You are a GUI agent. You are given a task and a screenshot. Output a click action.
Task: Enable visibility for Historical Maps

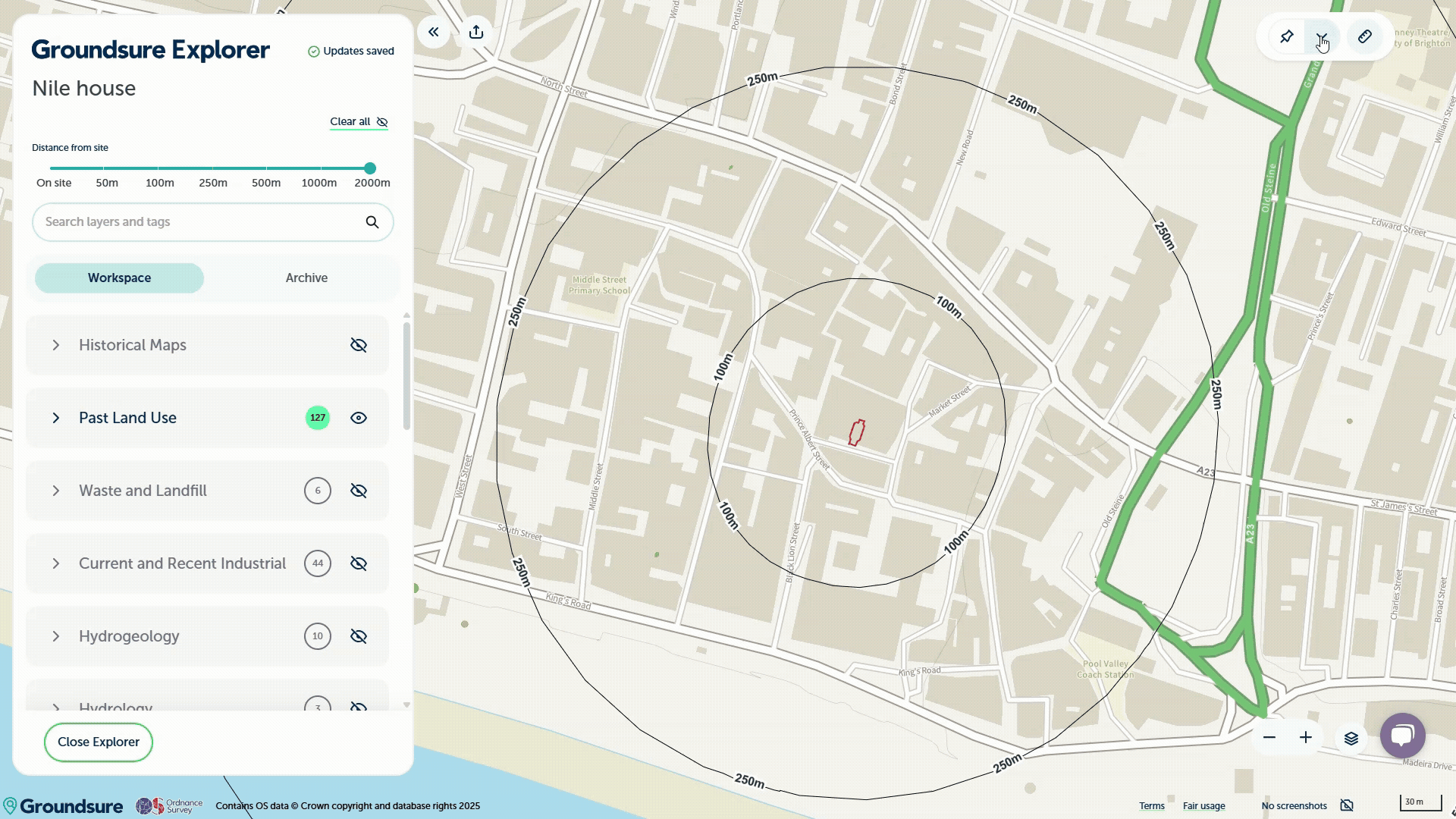click(358, 345)
